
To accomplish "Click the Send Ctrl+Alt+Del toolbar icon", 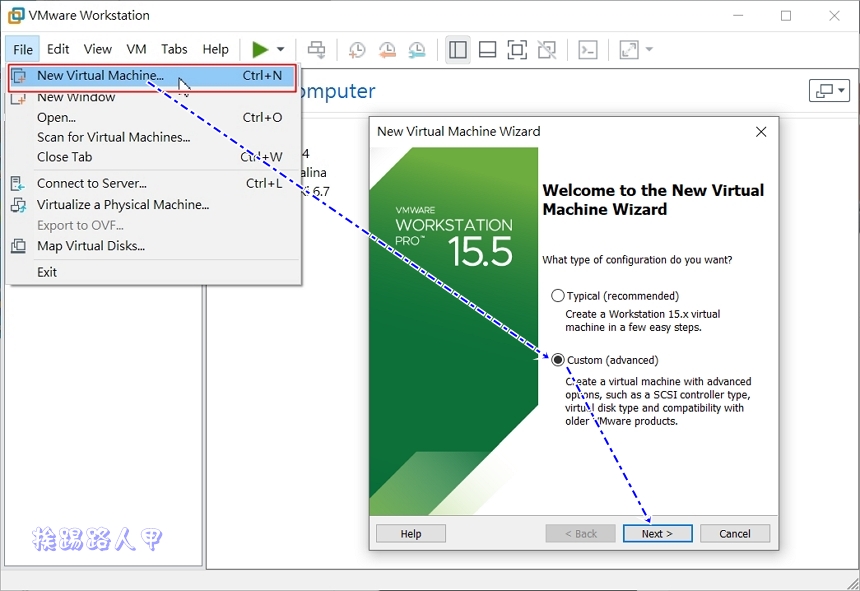I will point(316,49).
